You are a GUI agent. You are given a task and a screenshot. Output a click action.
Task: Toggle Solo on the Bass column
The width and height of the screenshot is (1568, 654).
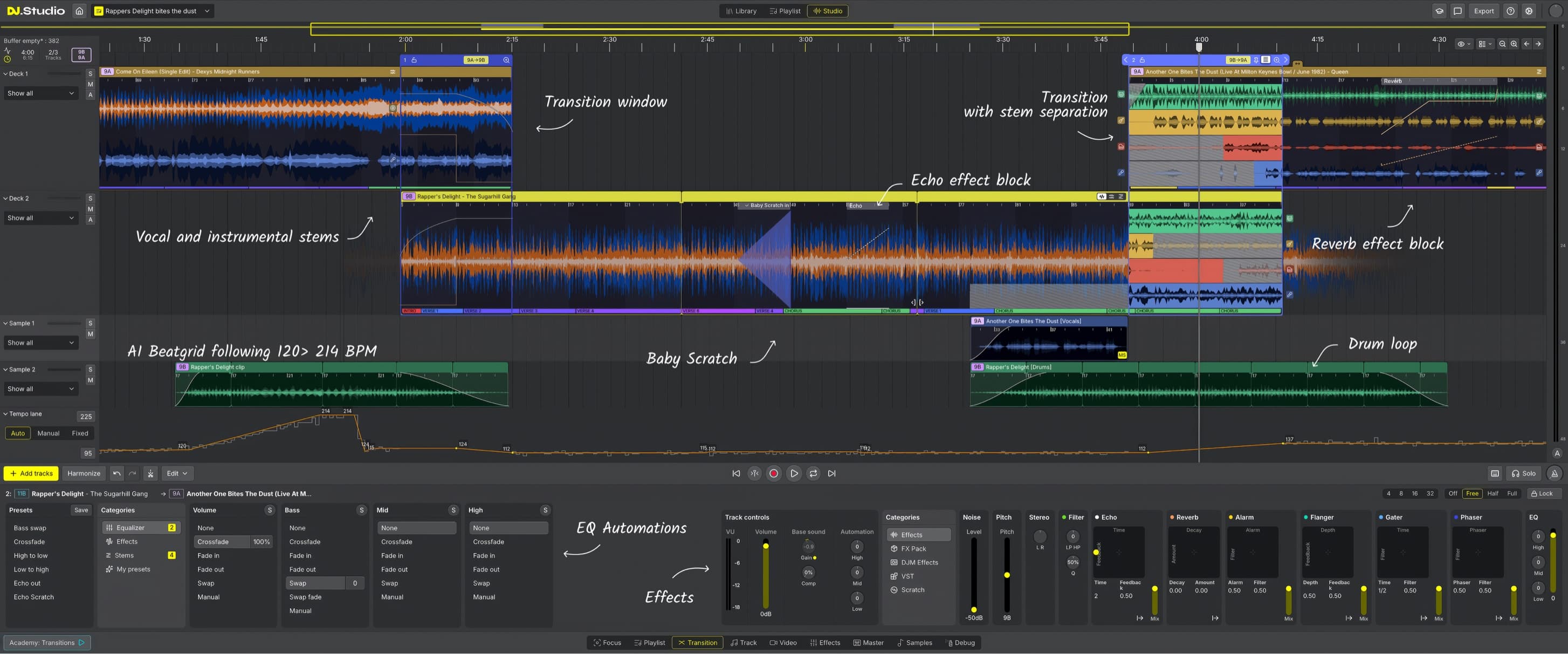(x=362, y=510)
